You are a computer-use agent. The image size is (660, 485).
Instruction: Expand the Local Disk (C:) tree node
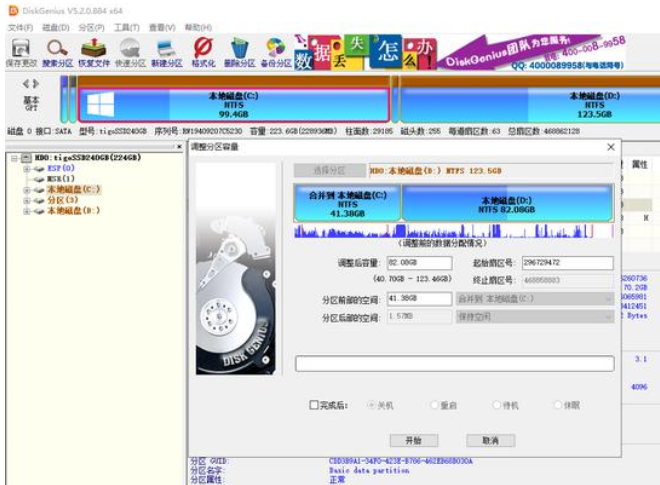tap(27, 190)
